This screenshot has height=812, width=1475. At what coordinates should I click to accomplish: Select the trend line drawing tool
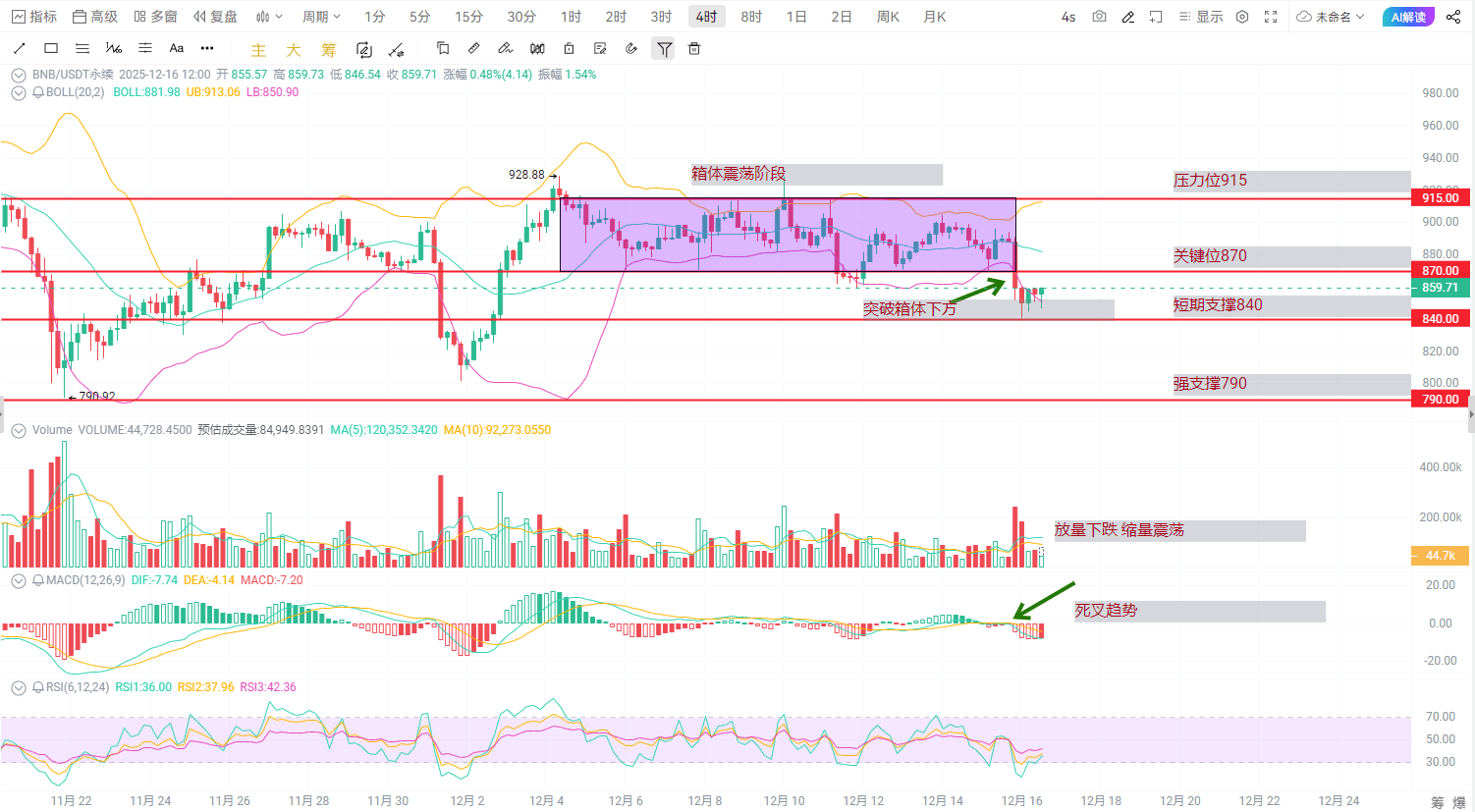tap(19, 48)
